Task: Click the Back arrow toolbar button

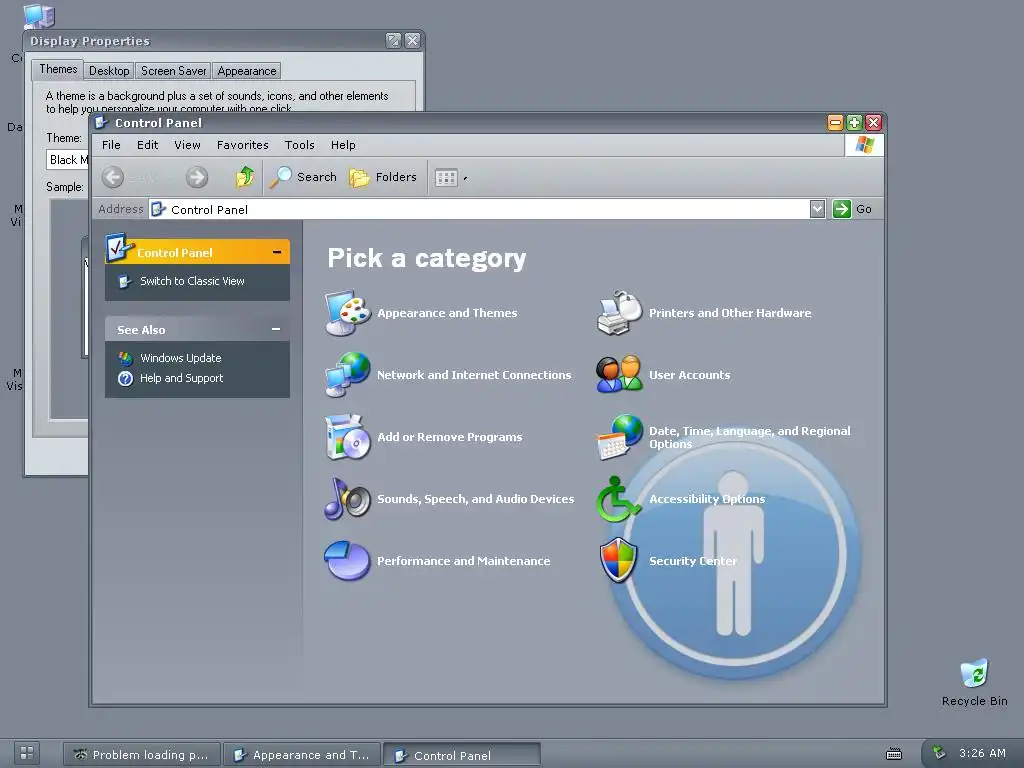Action: 113,177
